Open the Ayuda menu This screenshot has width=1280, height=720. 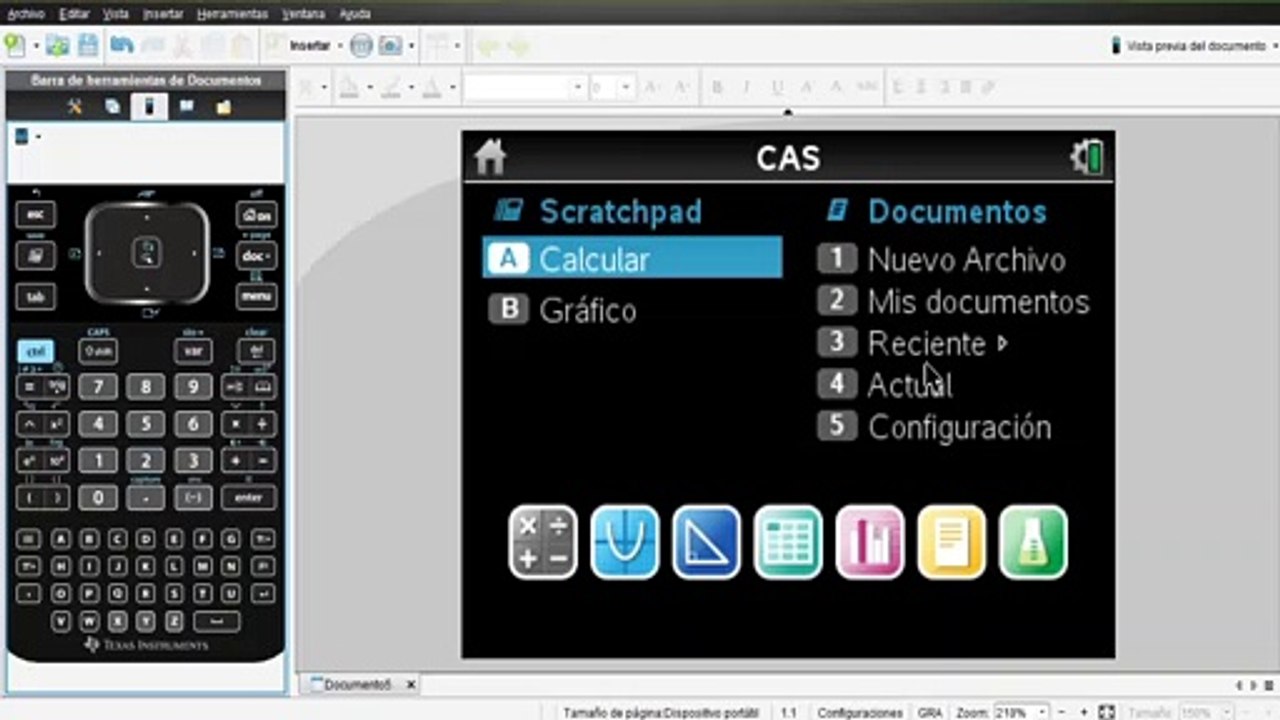(355, 14)
